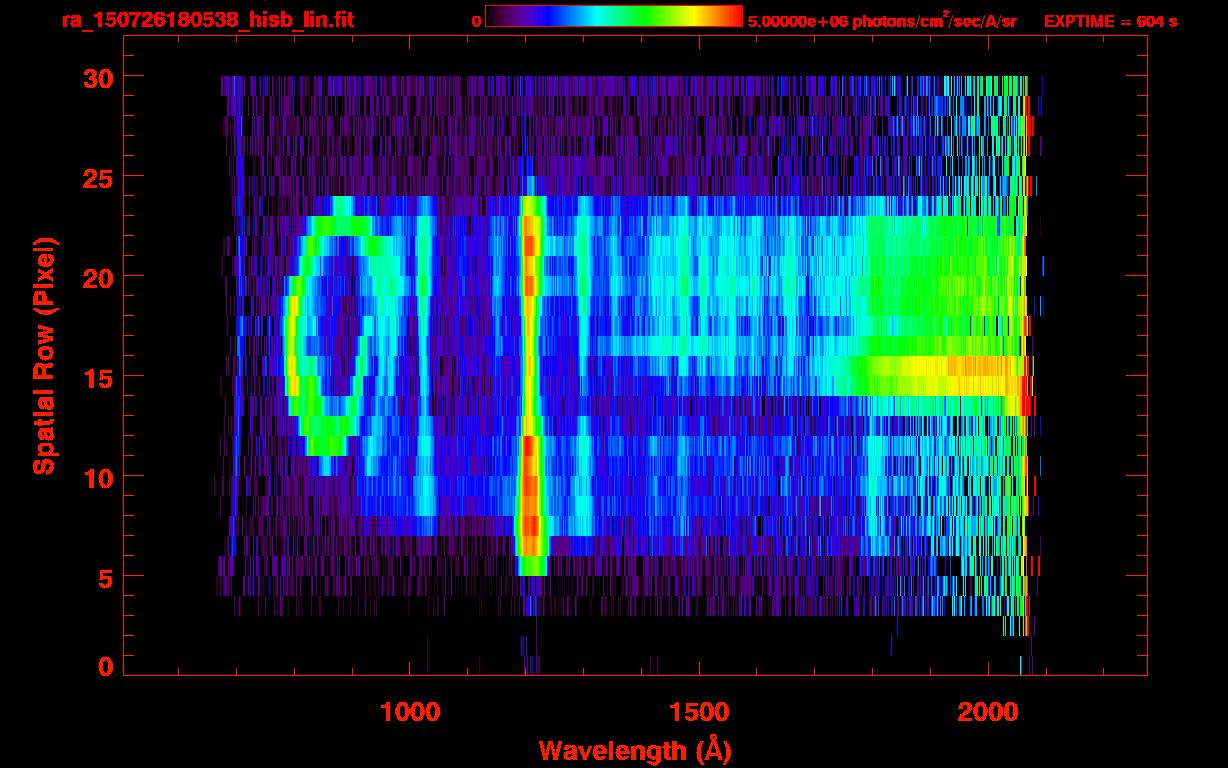Click the EXPTIME = 604 s text
Image resolution: width=1228 pixels, height=768 pixels.
pyautogui.click(x=1110, y=21)
